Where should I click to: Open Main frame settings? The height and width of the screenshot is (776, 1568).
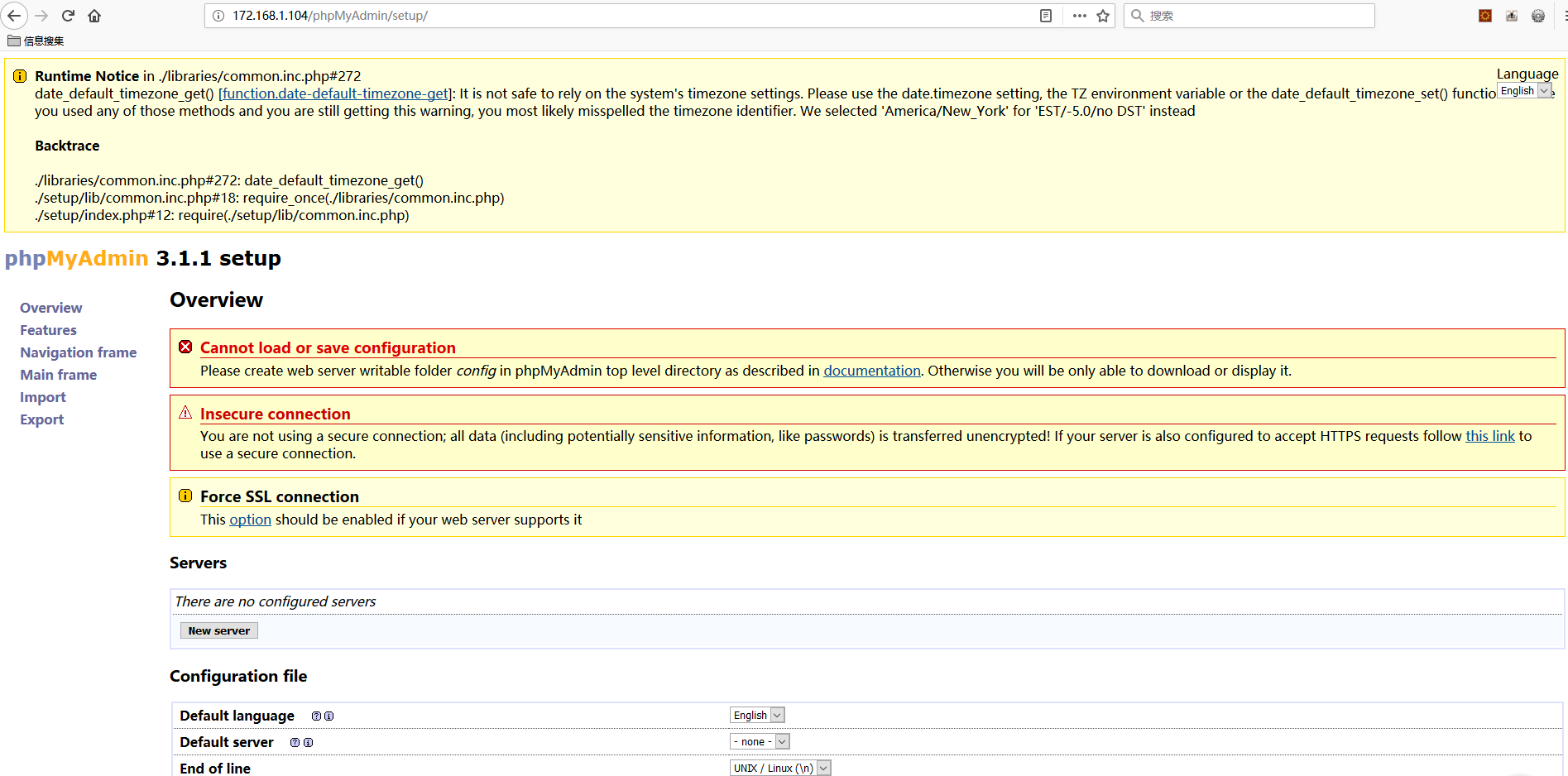tap(59, 375)
